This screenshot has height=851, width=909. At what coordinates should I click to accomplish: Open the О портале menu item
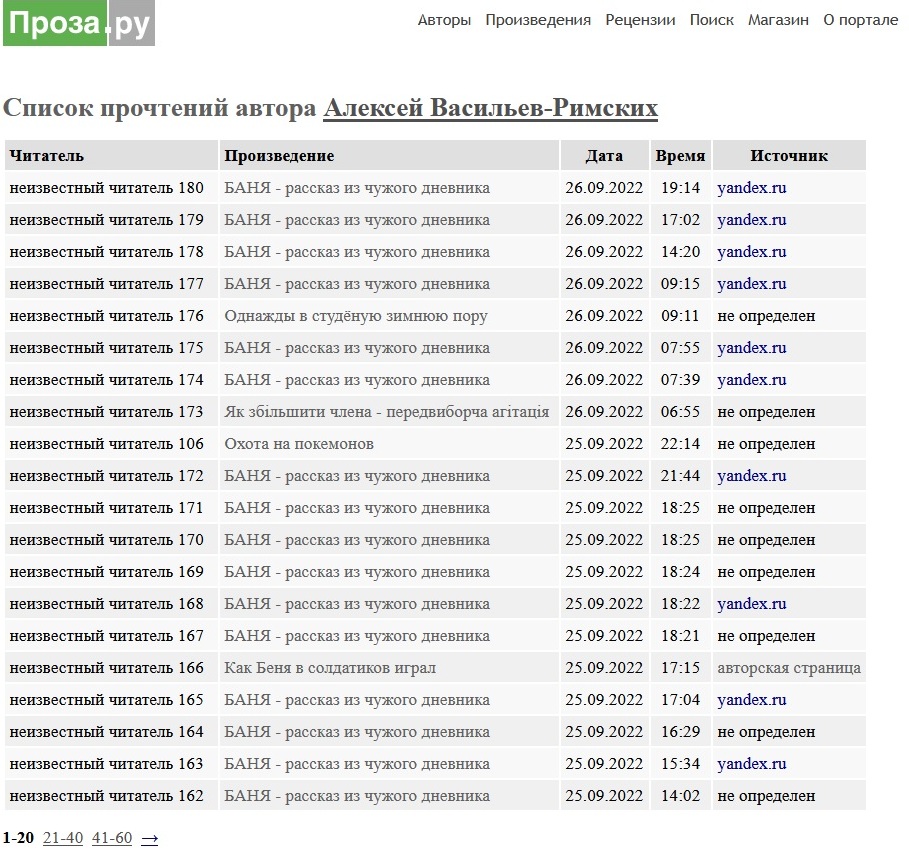(x=860, y=20)
